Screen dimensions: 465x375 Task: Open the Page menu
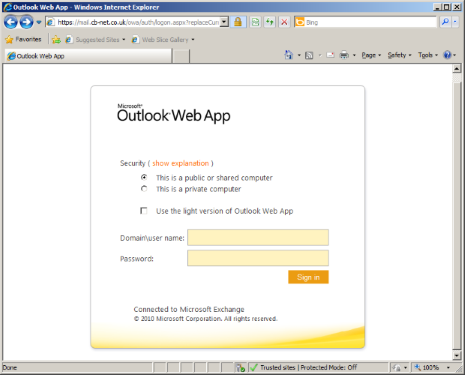(x=371, y=55)
